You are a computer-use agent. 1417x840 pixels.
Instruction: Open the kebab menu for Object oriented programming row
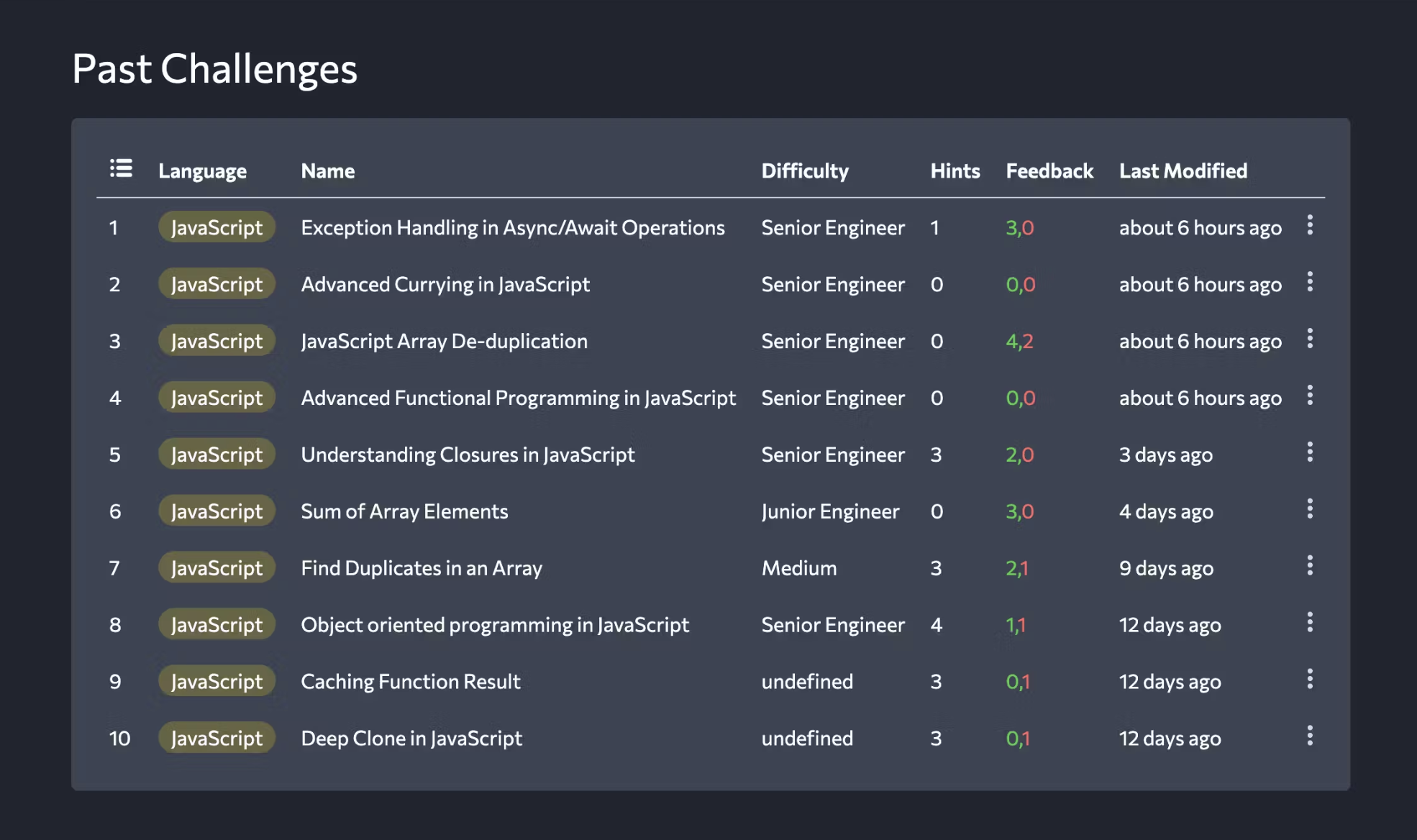click(1310, 623)
